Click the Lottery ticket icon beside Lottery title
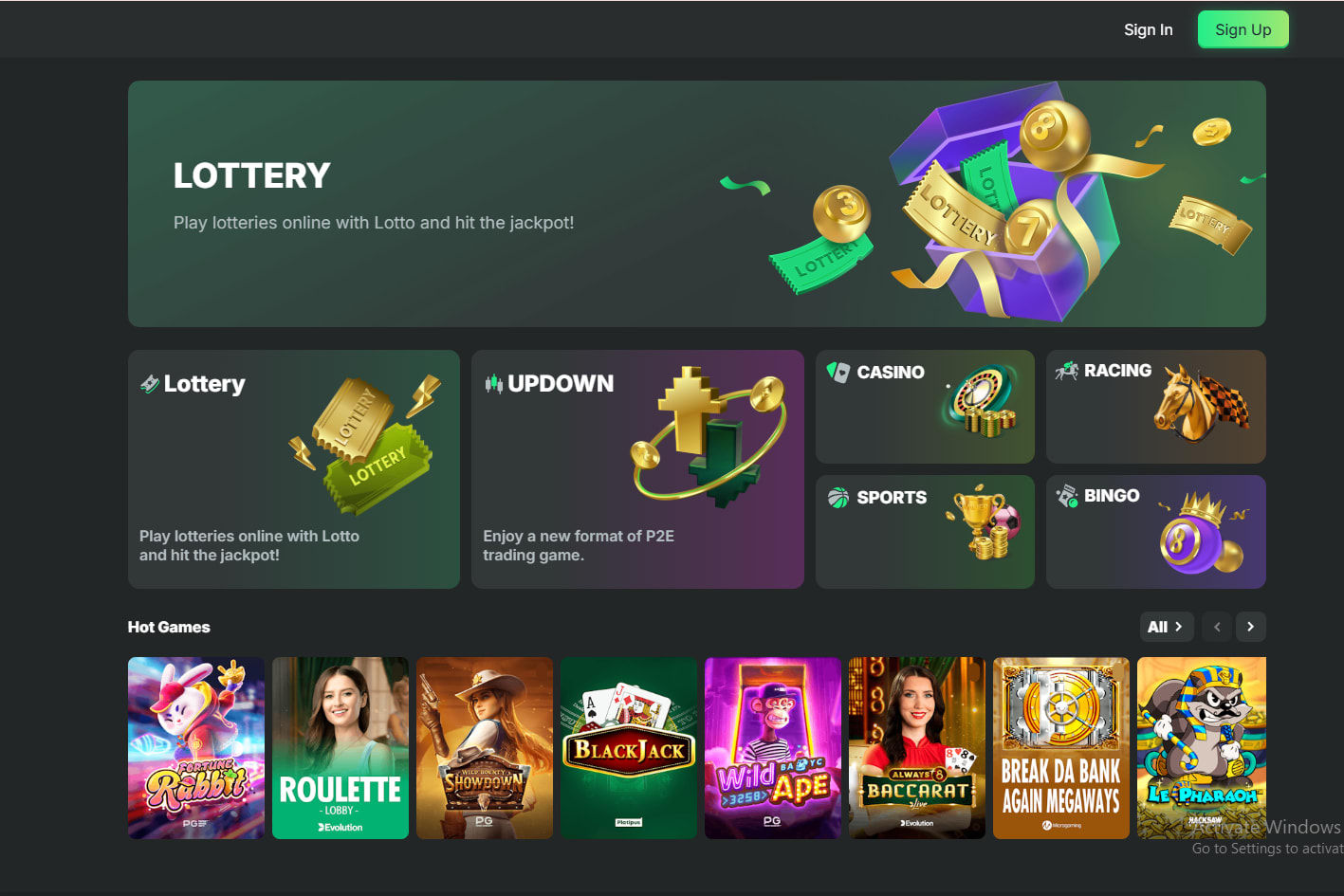 150,384
